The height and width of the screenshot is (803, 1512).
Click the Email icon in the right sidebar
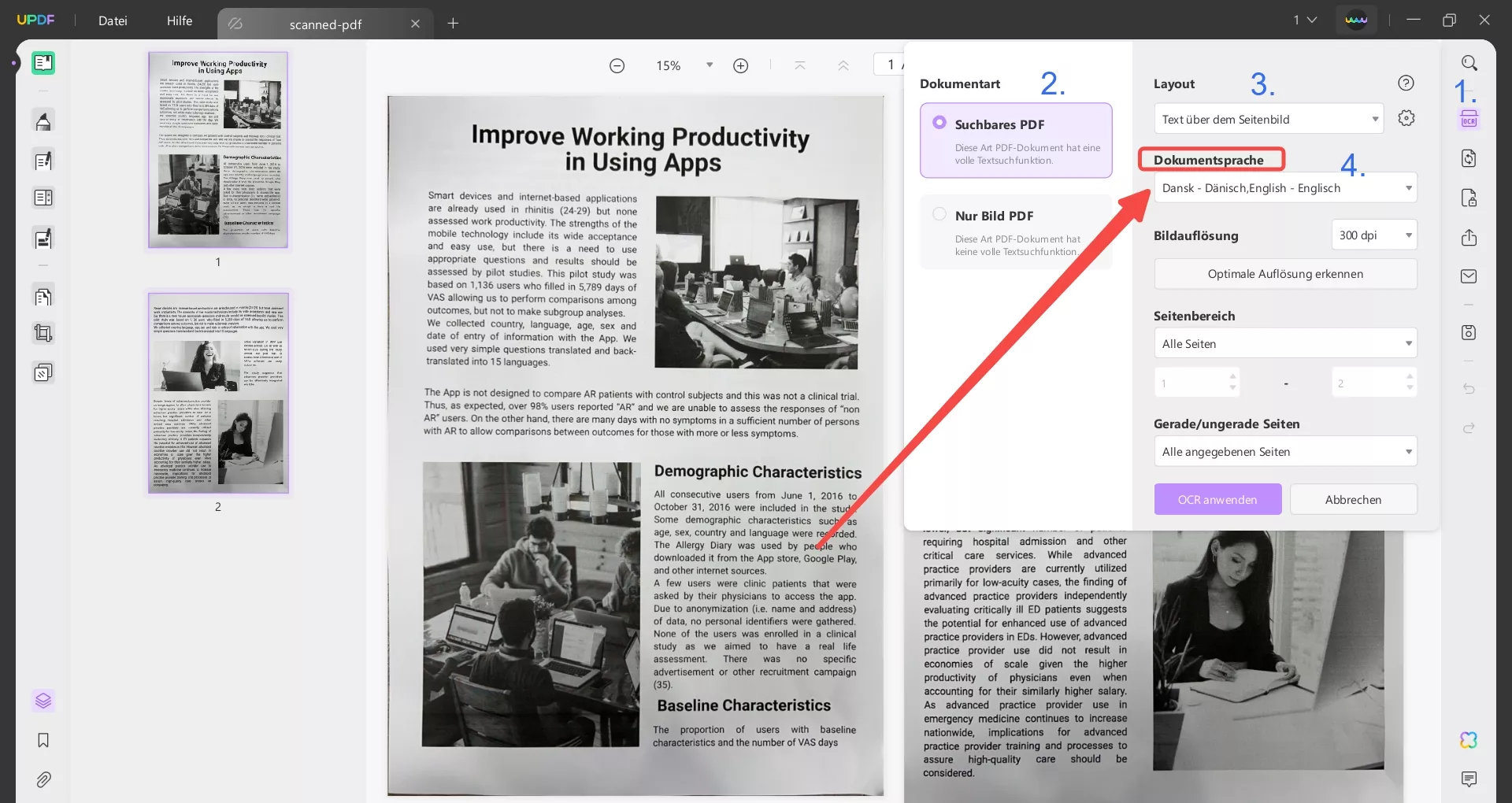coord(1469,276)
